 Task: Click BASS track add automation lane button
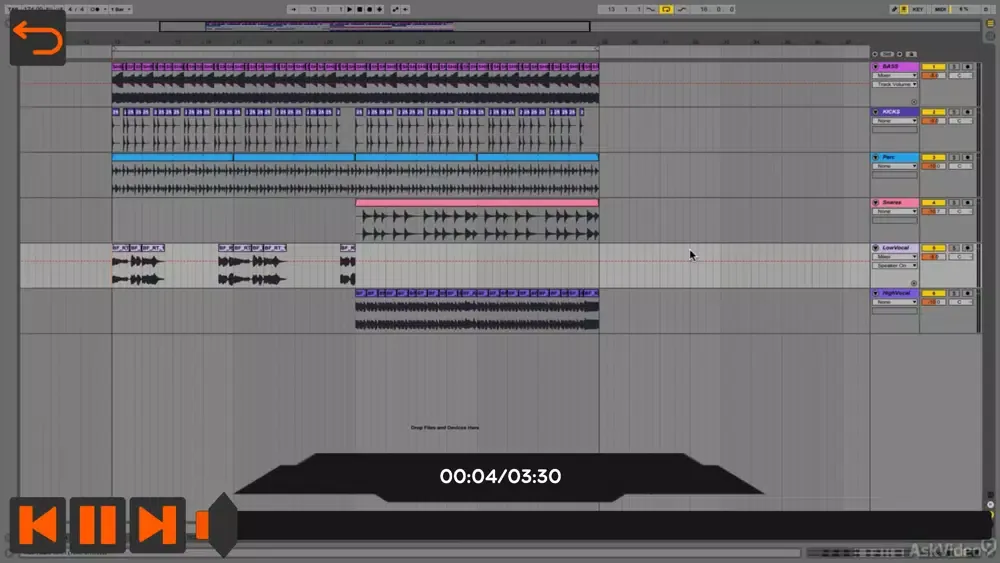click(x=914, y=102)
